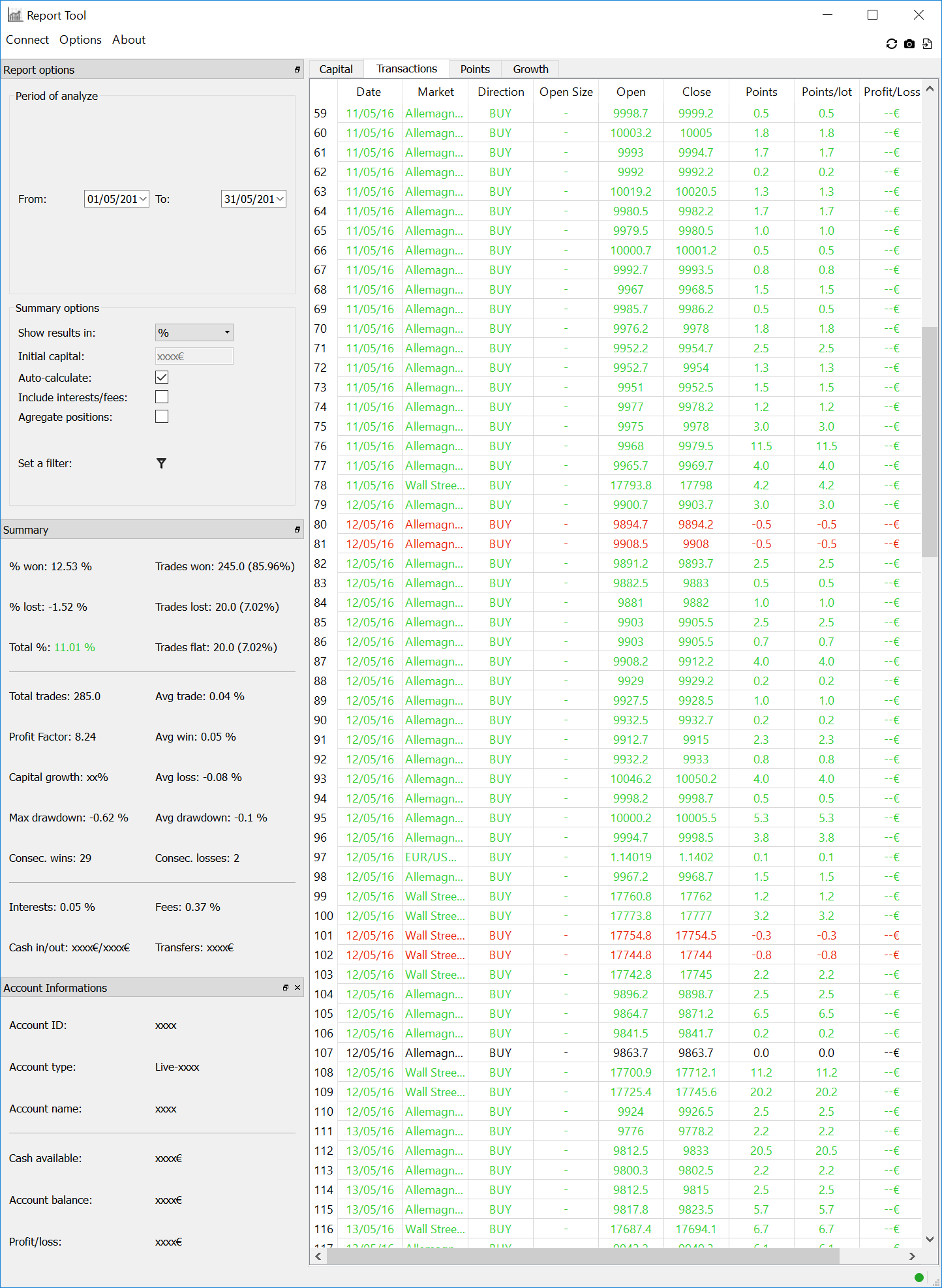Click the Wall Stree... market cell in row 78
The width and height of the screenshot is (942, 1288).
(435, 485)
